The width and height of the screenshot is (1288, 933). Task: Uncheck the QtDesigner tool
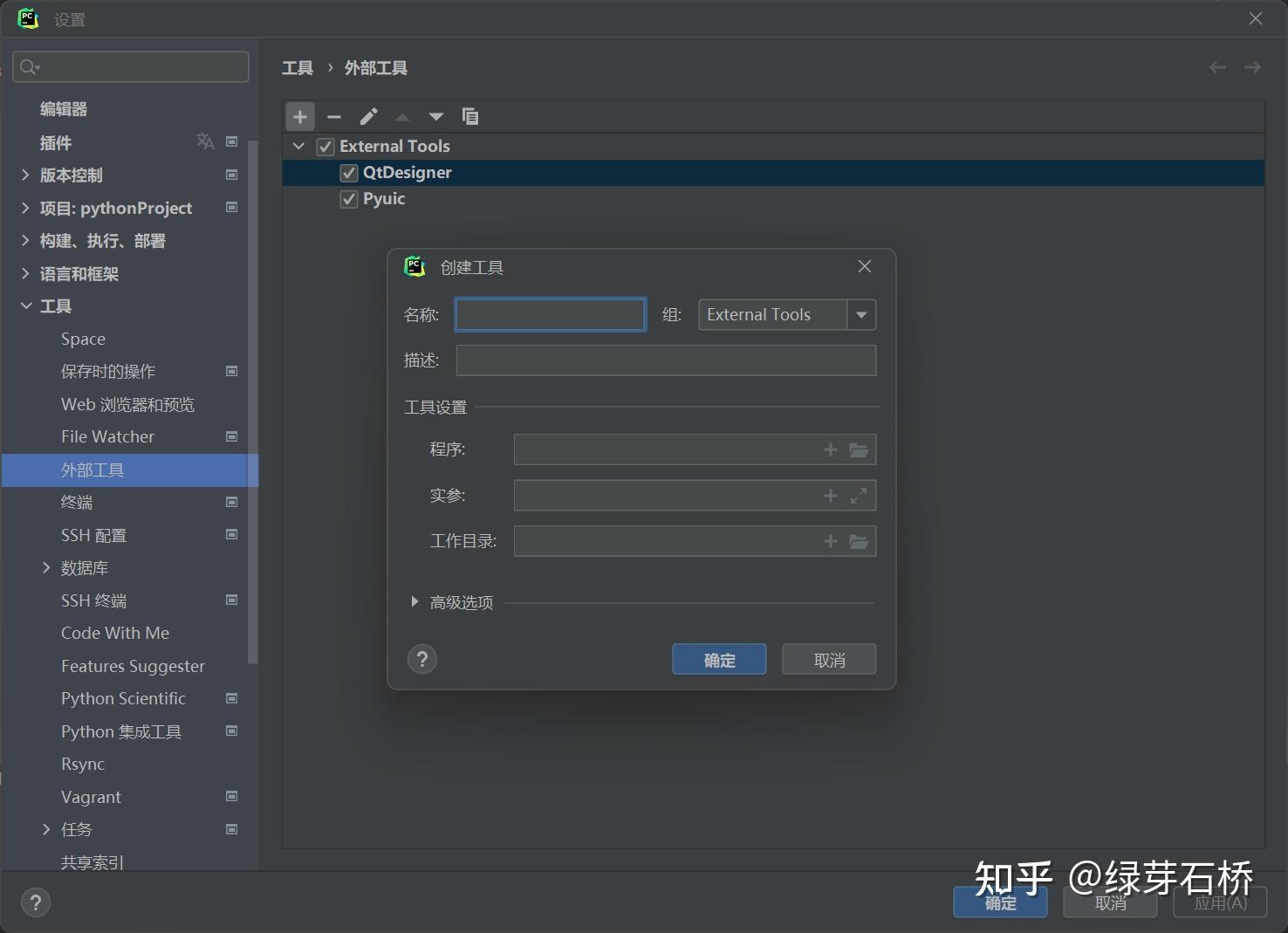[x=348, y=172]
